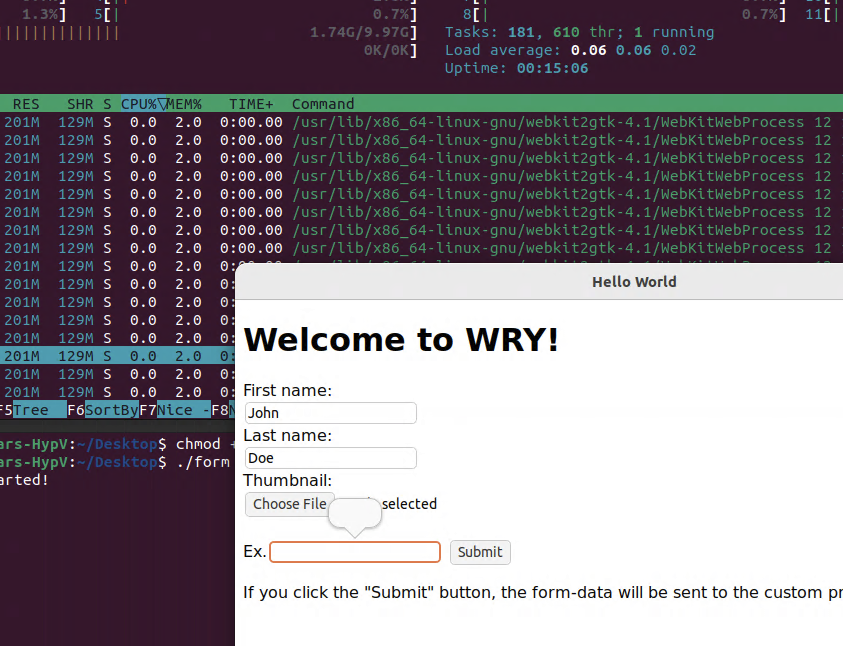The image size is (843, 646).
Task: Click the S state column header in htop
Action: [x=108, y=104]
